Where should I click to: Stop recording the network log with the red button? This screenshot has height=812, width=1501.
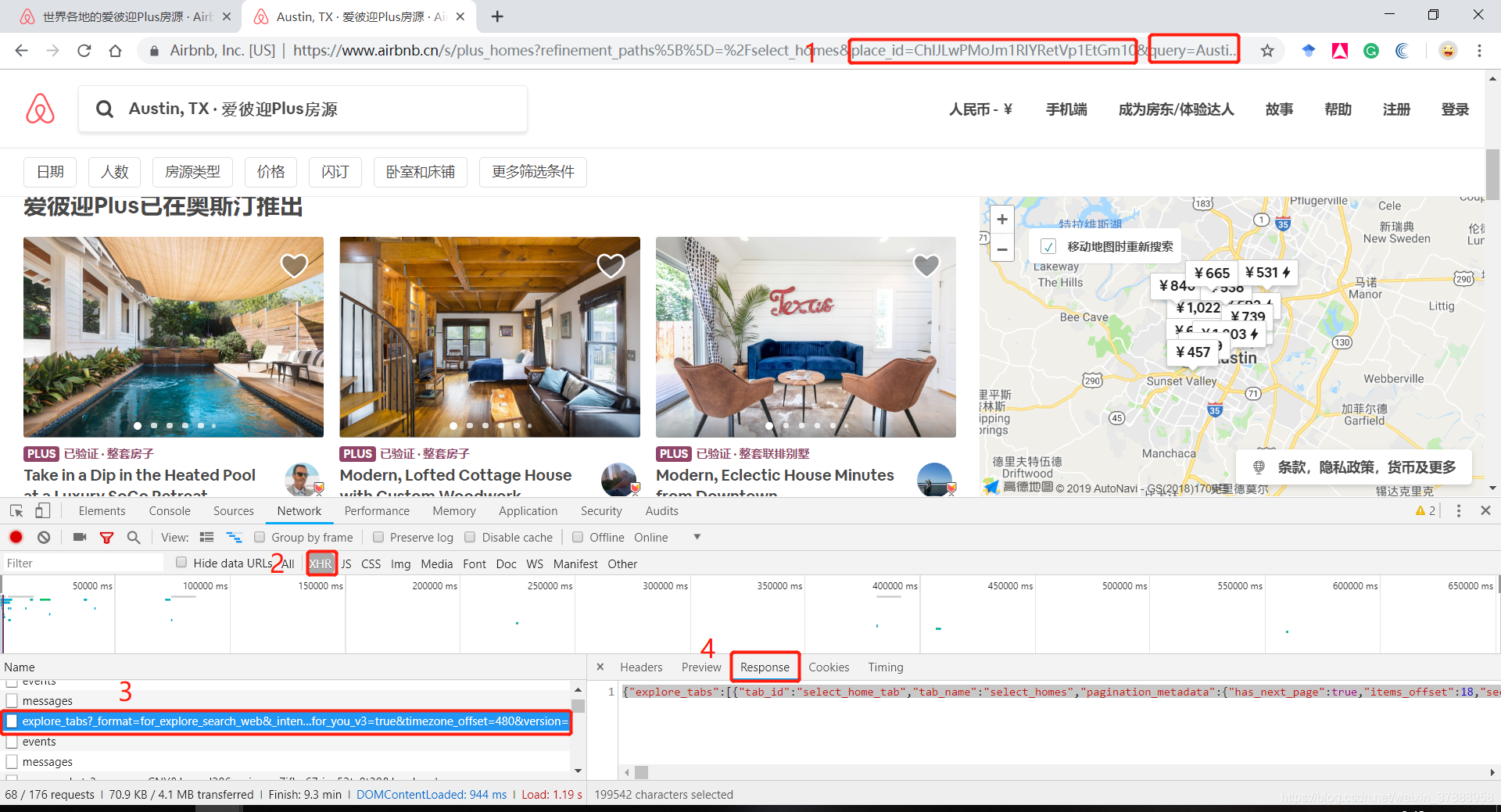(16, 537)
